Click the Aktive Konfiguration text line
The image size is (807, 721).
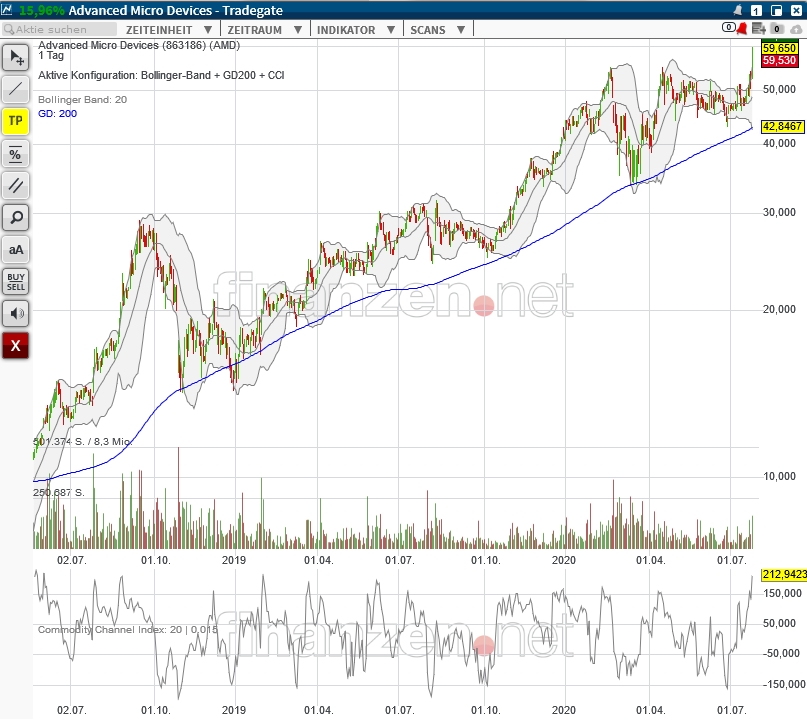pyautogui.click(x=161, y=75)
